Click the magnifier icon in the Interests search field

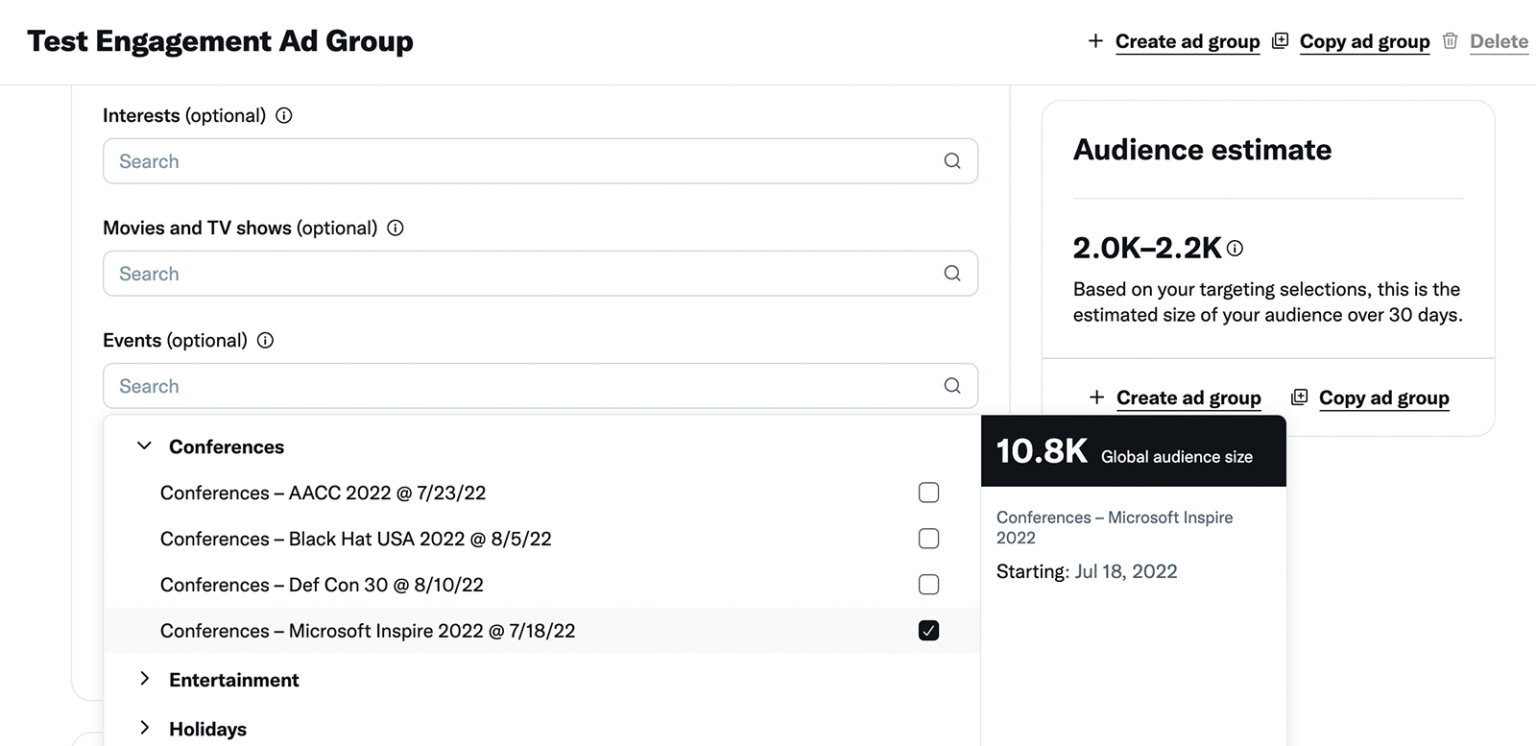coord(951,160)
